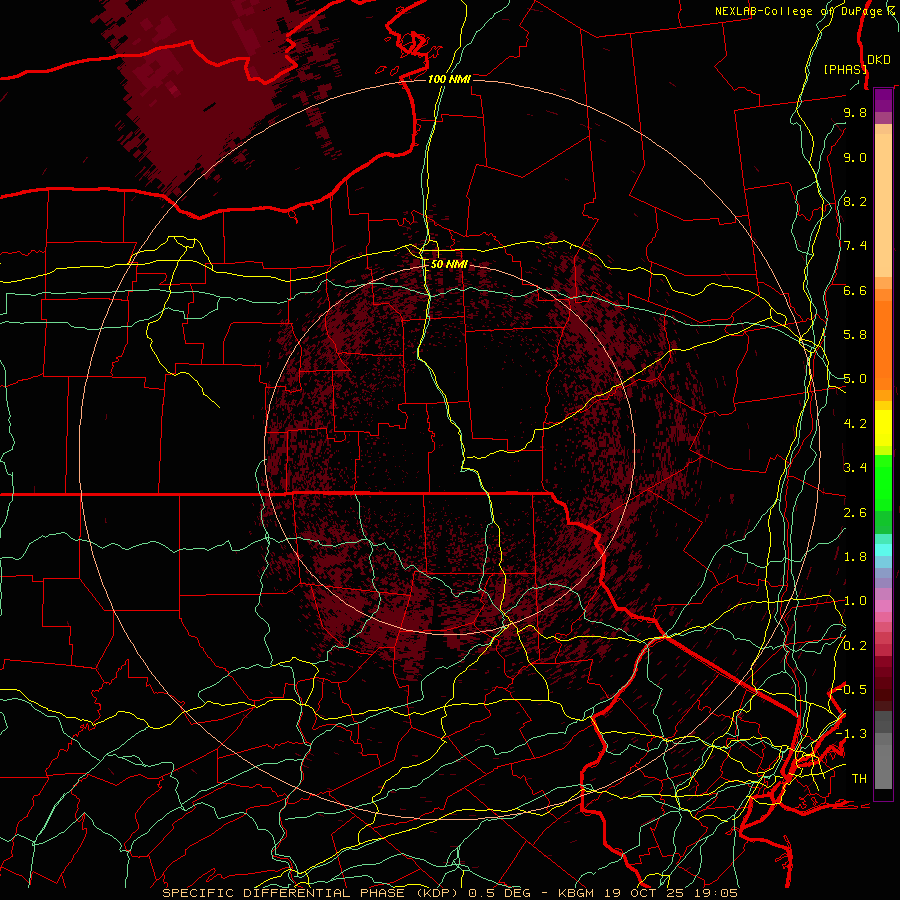Click the pale peach color bar segment

tap(883, 207)
